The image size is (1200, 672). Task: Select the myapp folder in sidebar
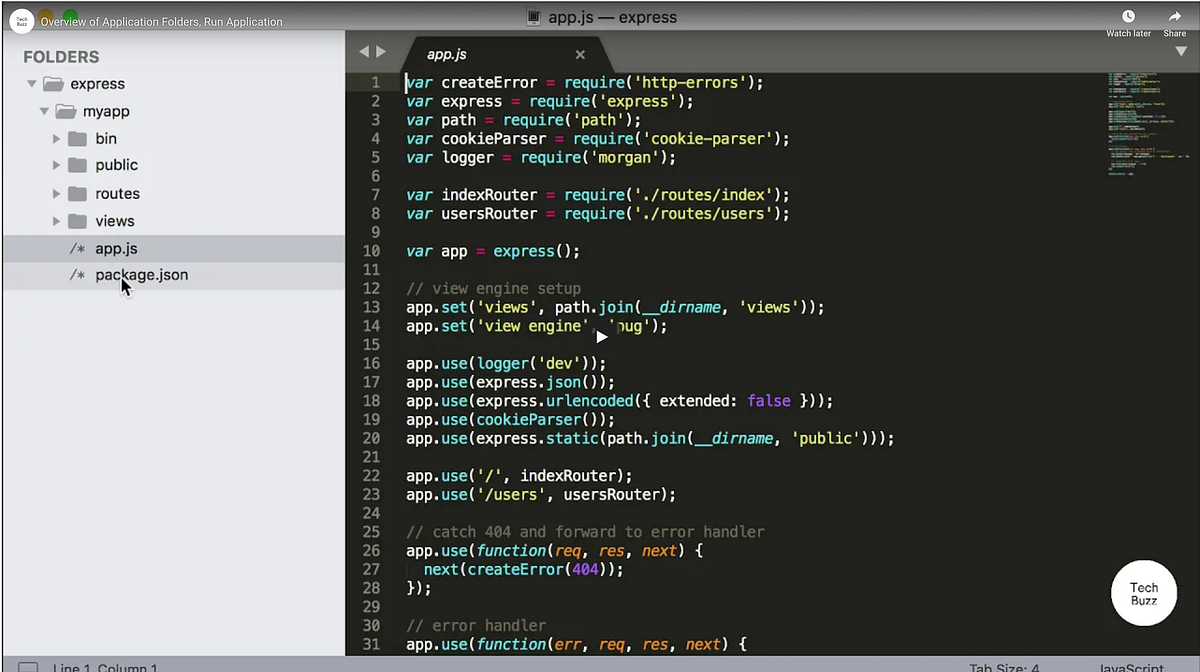click(x=106, y=111)
